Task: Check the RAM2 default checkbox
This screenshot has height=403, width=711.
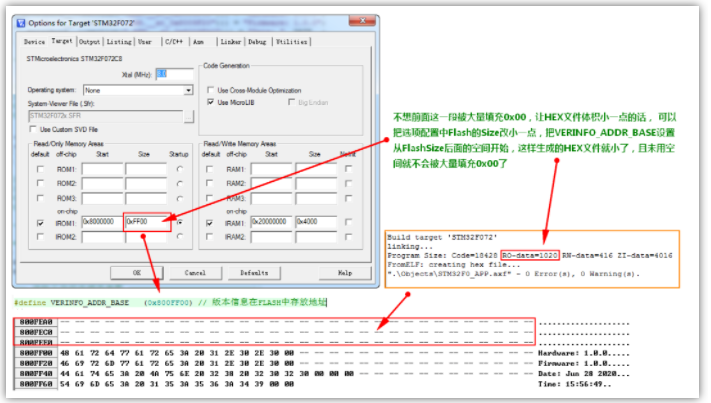Action: 209,183
